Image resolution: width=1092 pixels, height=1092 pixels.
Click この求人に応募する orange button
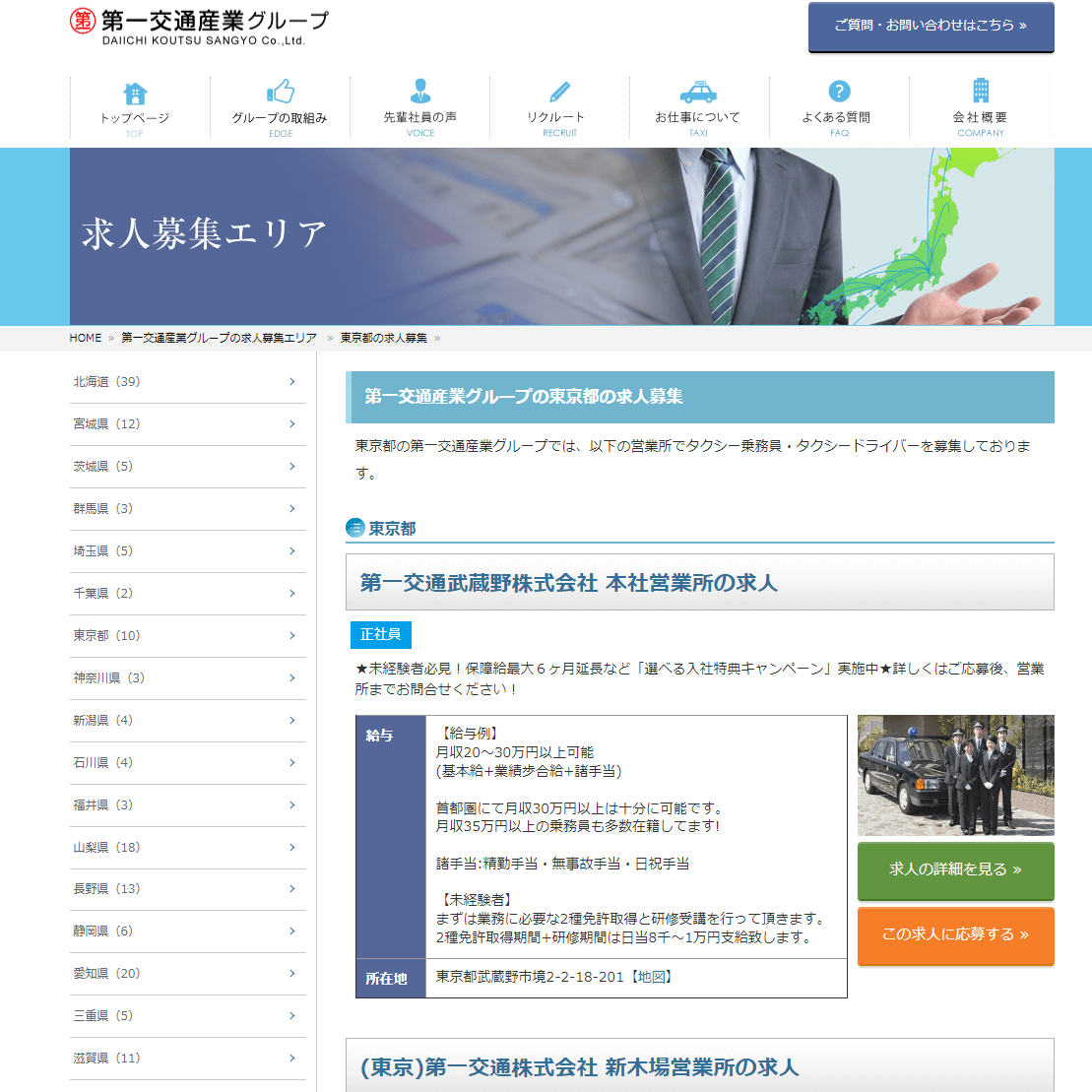coord(955,935)
